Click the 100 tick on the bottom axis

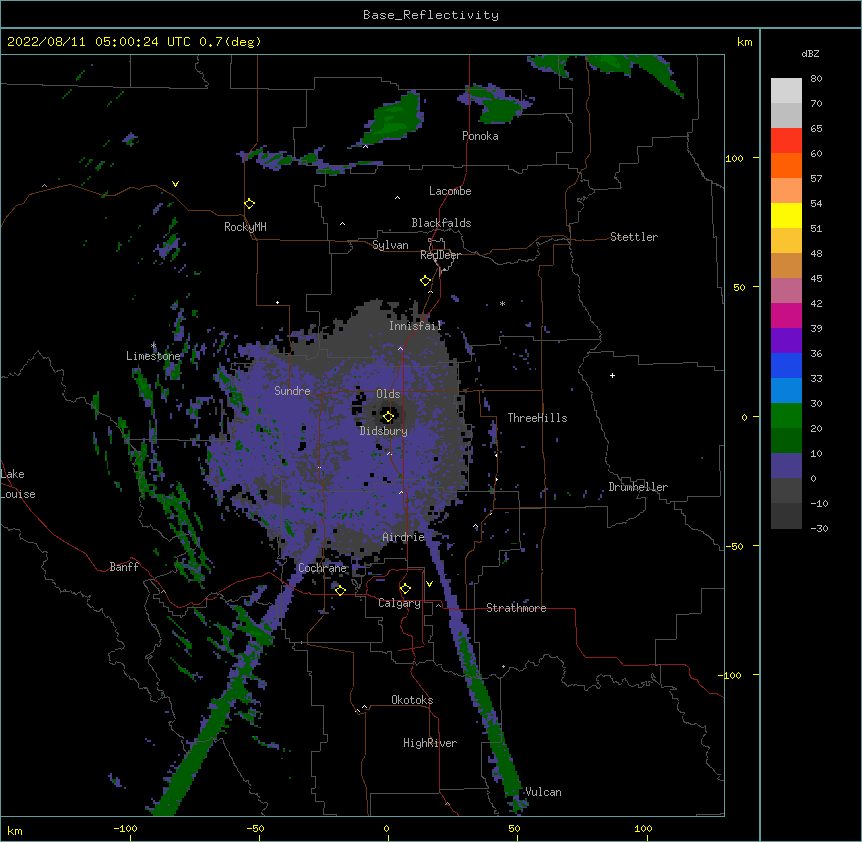tap(643, 828)
